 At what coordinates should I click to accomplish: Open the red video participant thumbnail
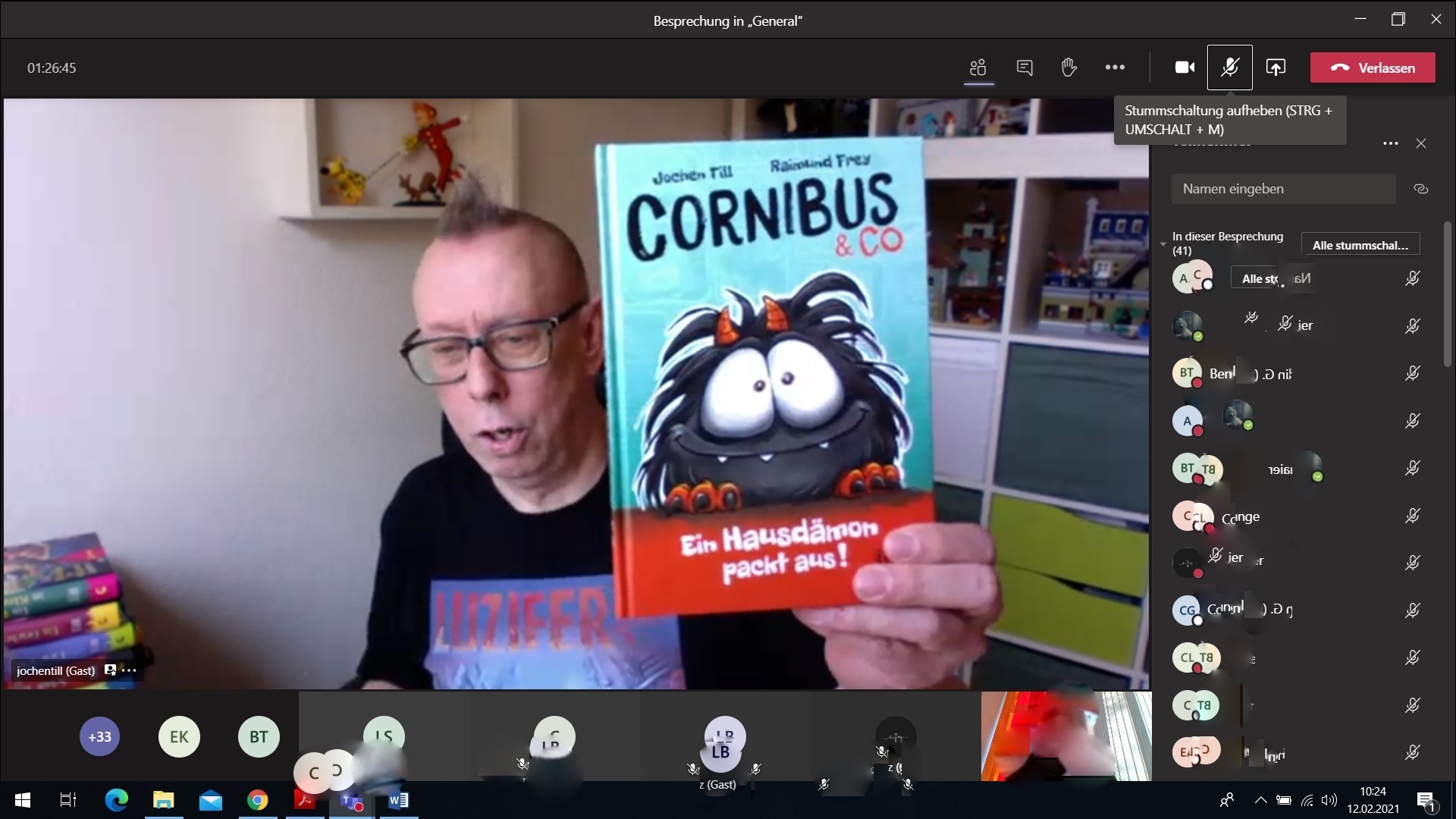click(x=1066, y=736)
